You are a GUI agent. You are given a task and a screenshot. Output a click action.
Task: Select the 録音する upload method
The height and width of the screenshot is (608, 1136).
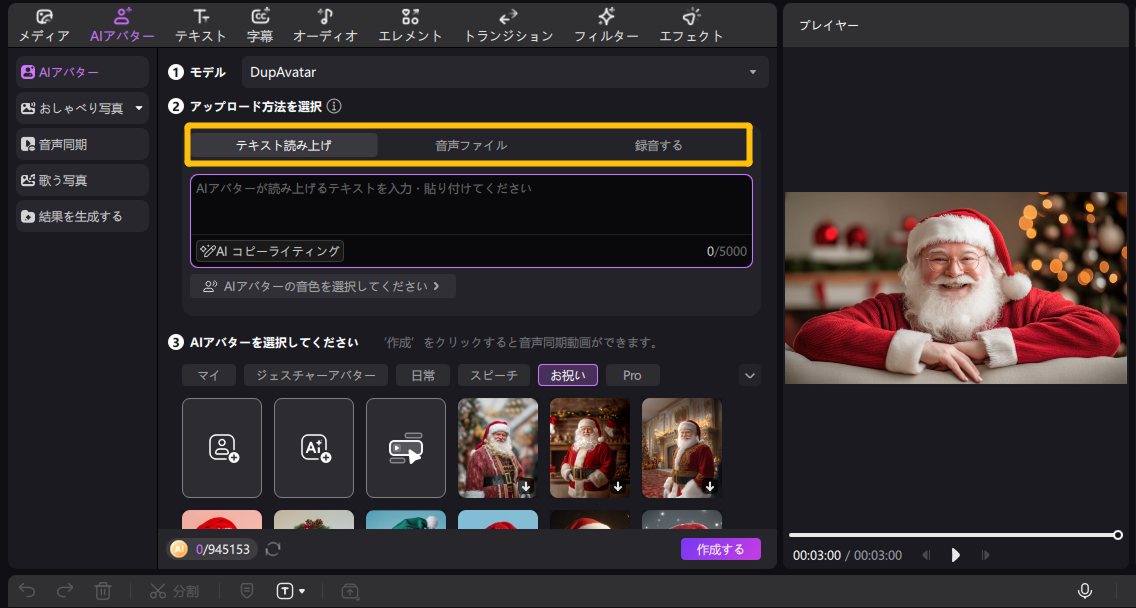point(660,144)
